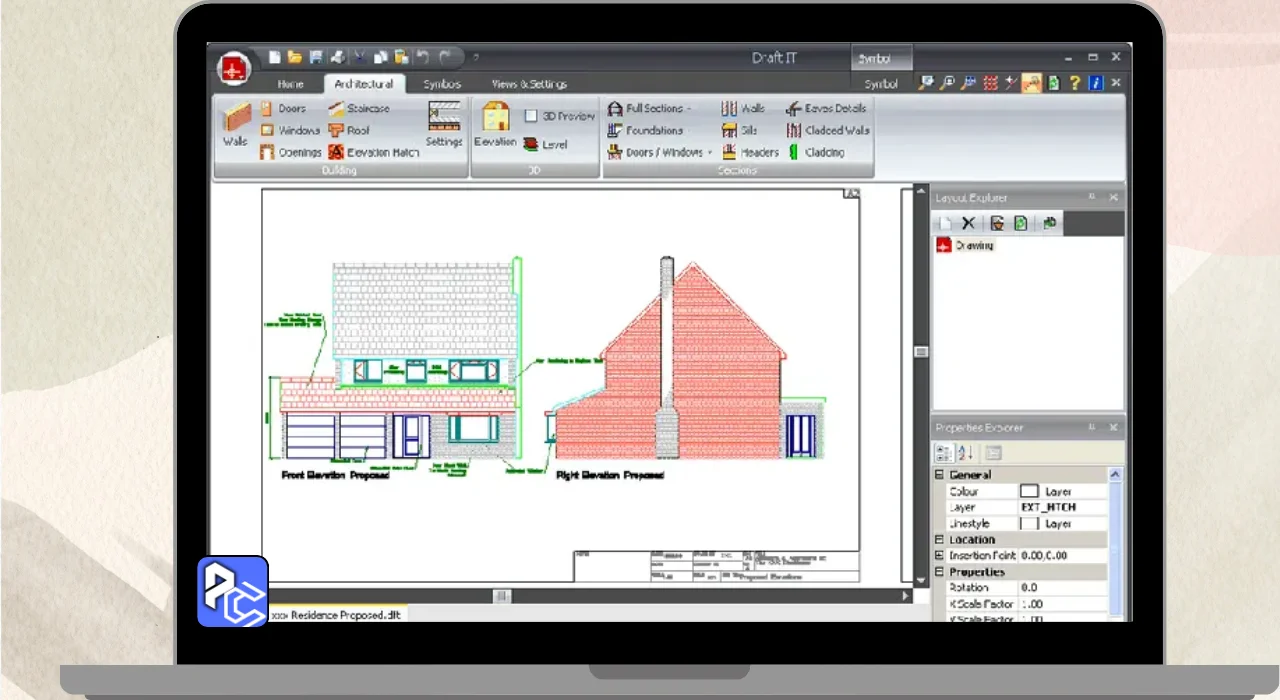This screenshot has width=1280, height=700.
Task: Paste from the clipboard icon
Action: (401, 58)
